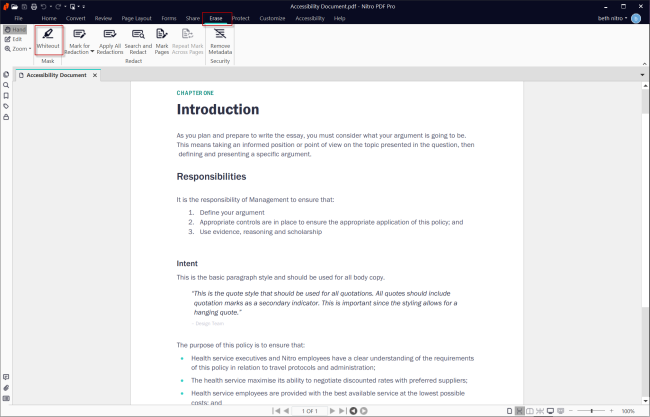Close the Accessibility Document tab

pos(95,75)
